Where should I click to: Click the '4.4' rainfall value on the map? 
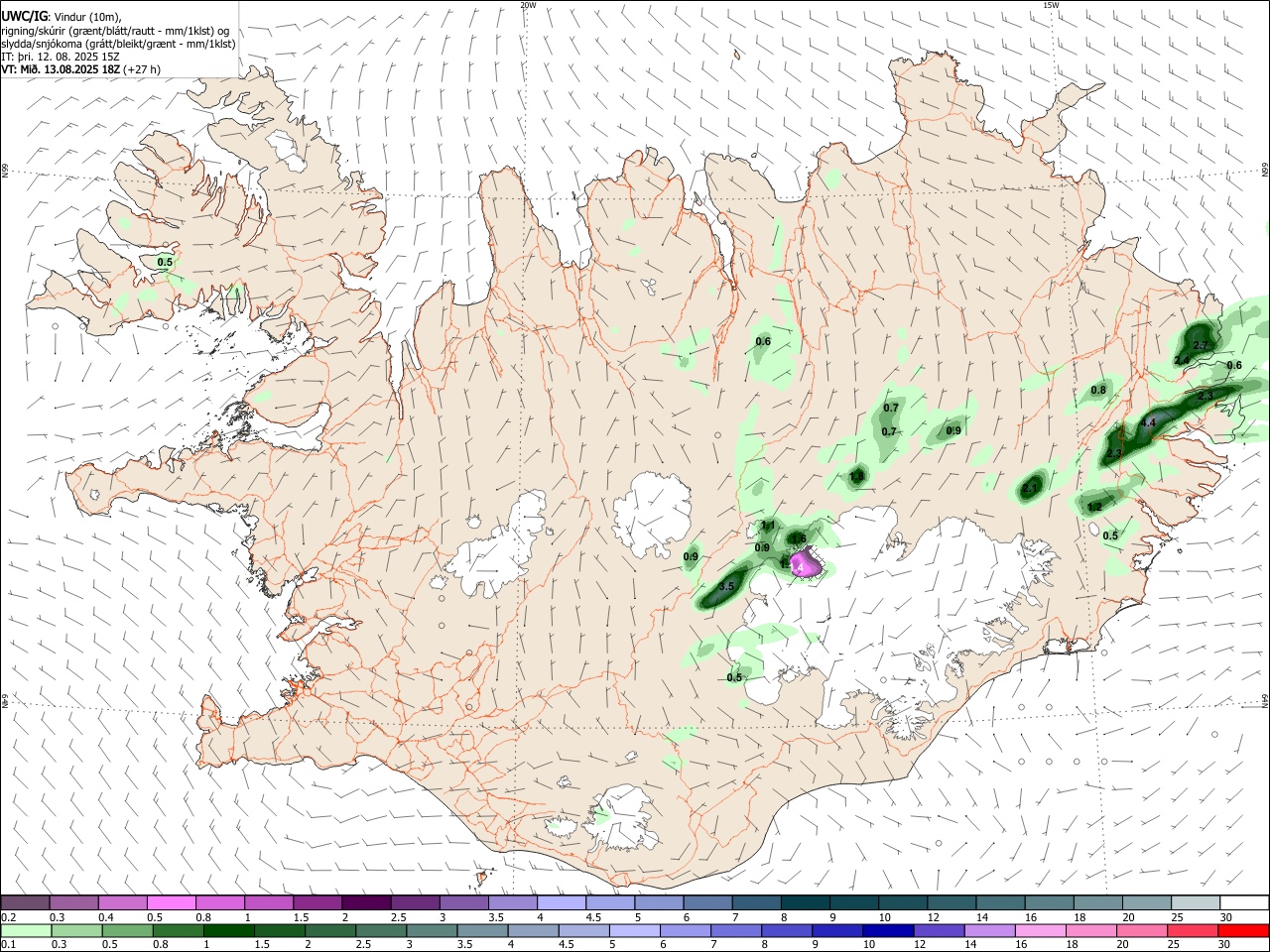[1149, 423]
